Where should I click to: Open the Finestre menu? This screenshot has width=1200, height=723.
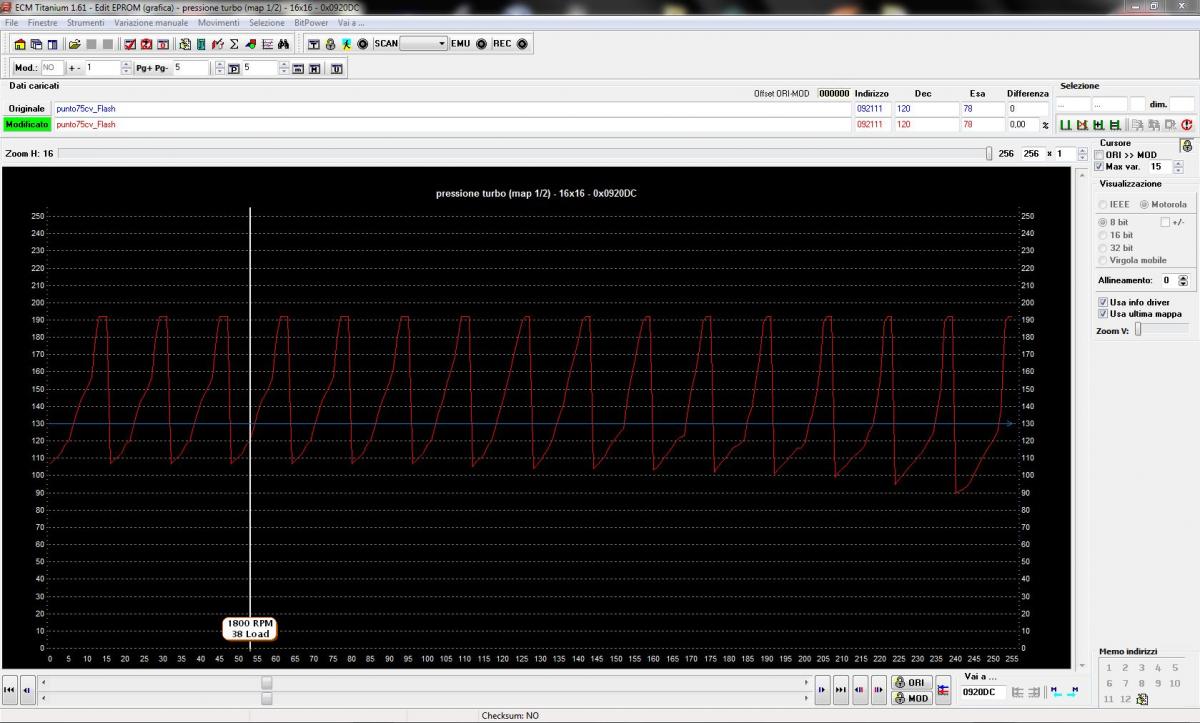coord(42,22)
